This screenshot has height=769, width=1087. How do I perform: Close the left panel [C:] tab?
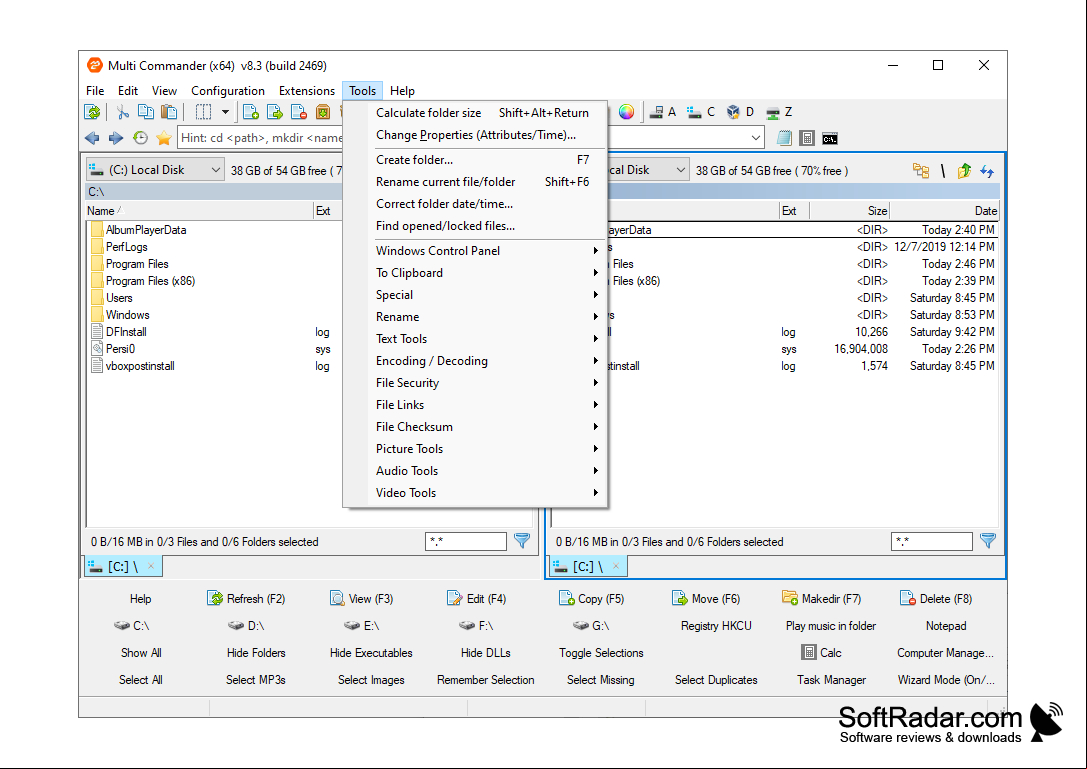pyautogui.click(x=151, y=567)
